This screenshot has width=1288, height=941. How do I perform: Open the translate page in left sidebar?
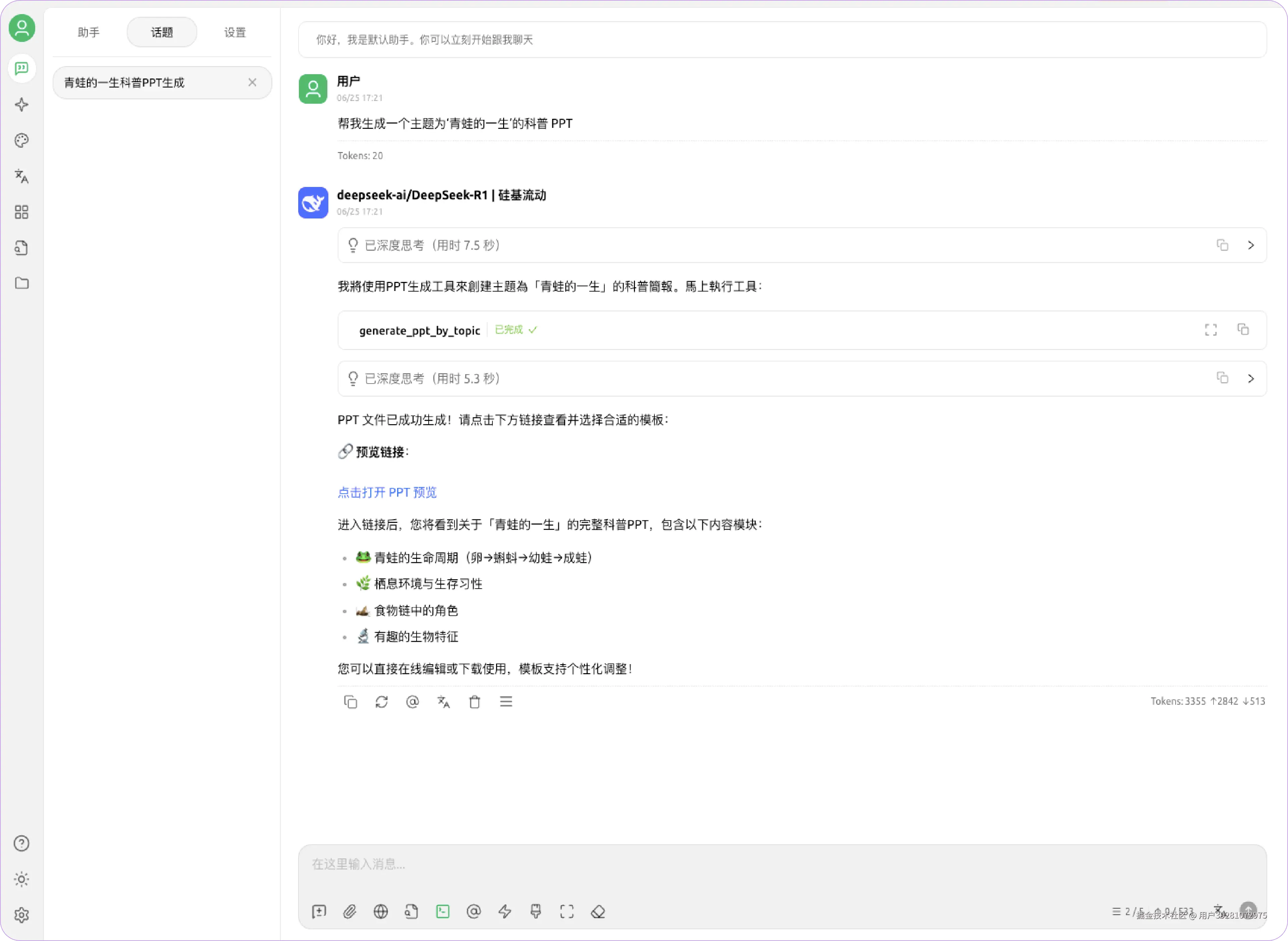(x=21, y=176)
